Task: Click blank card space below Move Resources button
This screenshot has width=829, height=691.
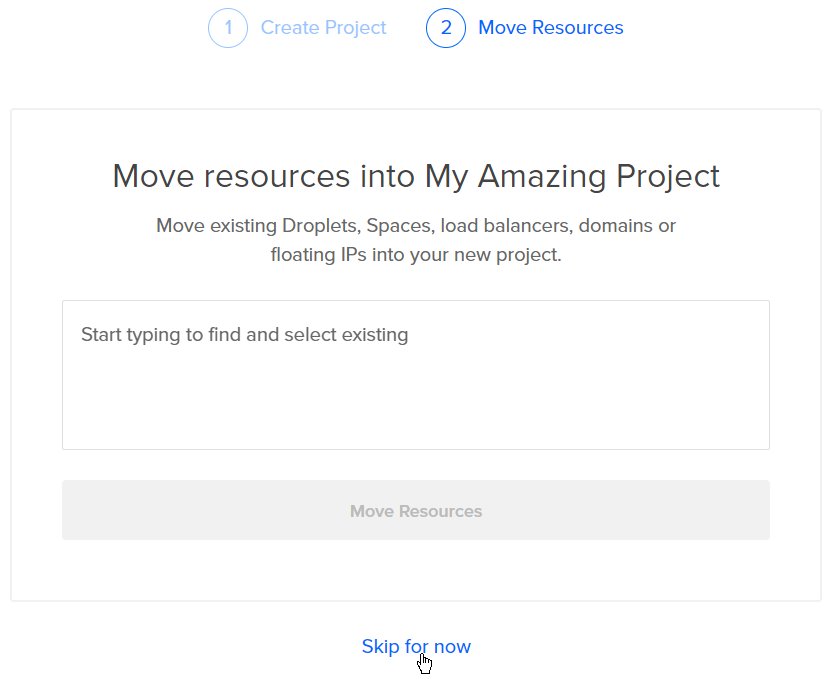Action: point(416,570)
